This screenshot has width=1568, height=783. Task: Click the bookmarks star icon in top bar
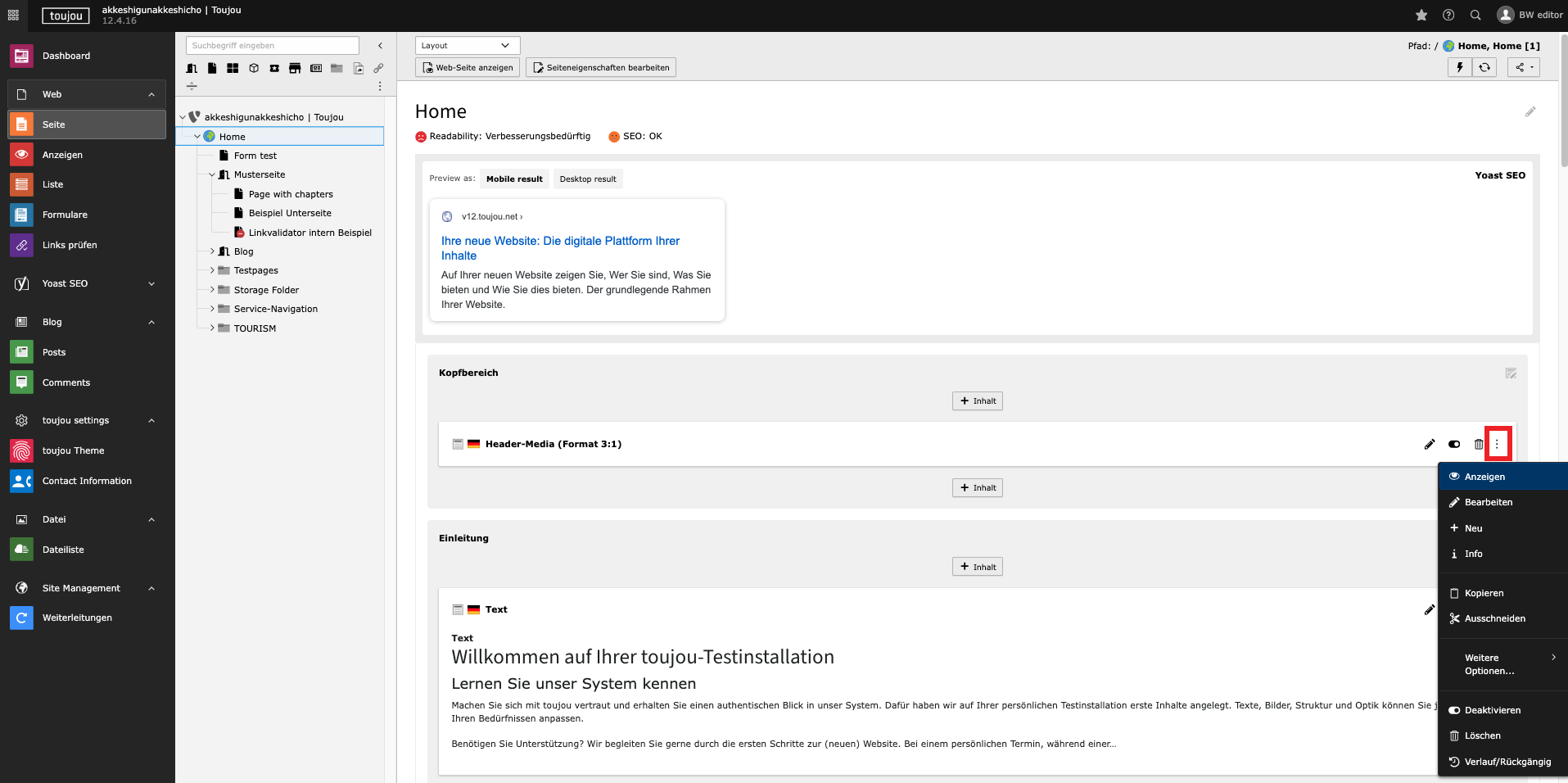1421,15
